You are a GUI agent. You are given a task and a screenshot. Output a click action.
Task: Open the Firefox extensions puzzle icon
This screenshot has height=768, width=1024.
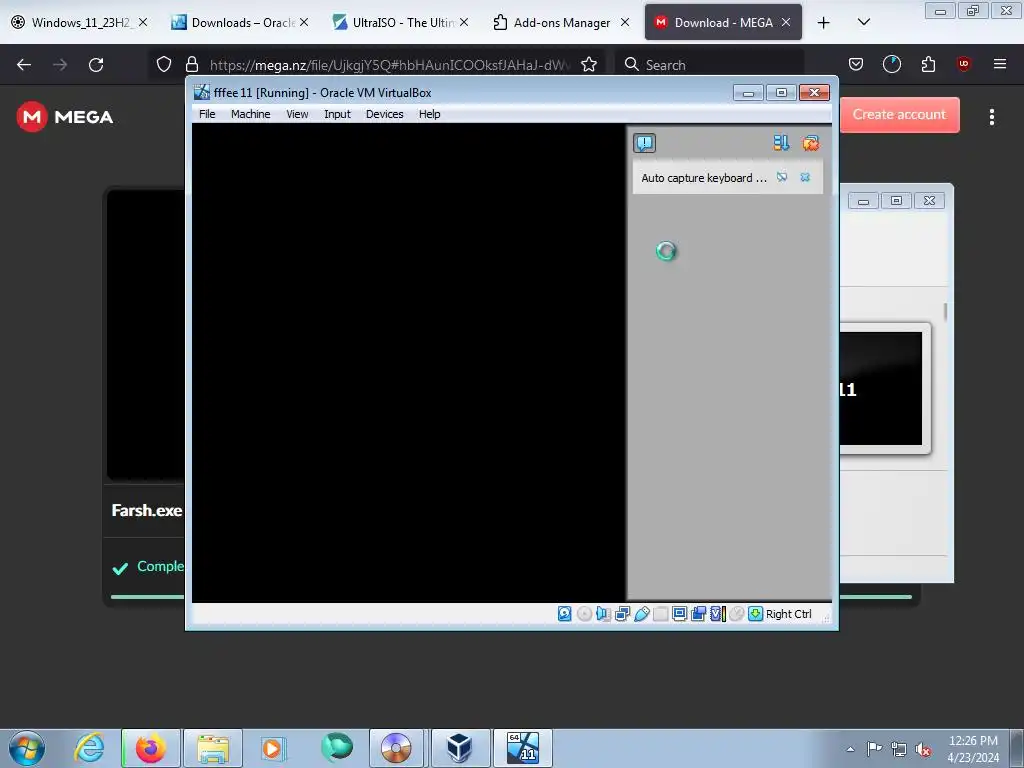[928, 64]
